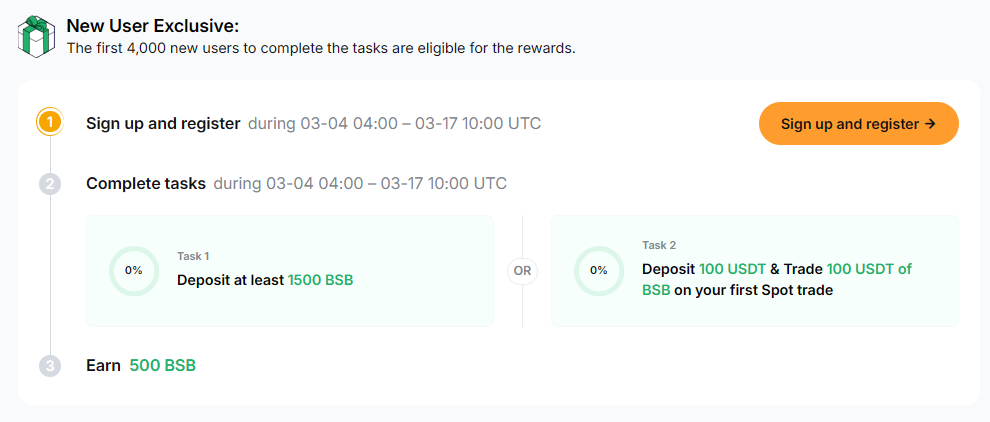Click the OR divider badge
The image size is (990, 422).
click(x=522, y=270)
